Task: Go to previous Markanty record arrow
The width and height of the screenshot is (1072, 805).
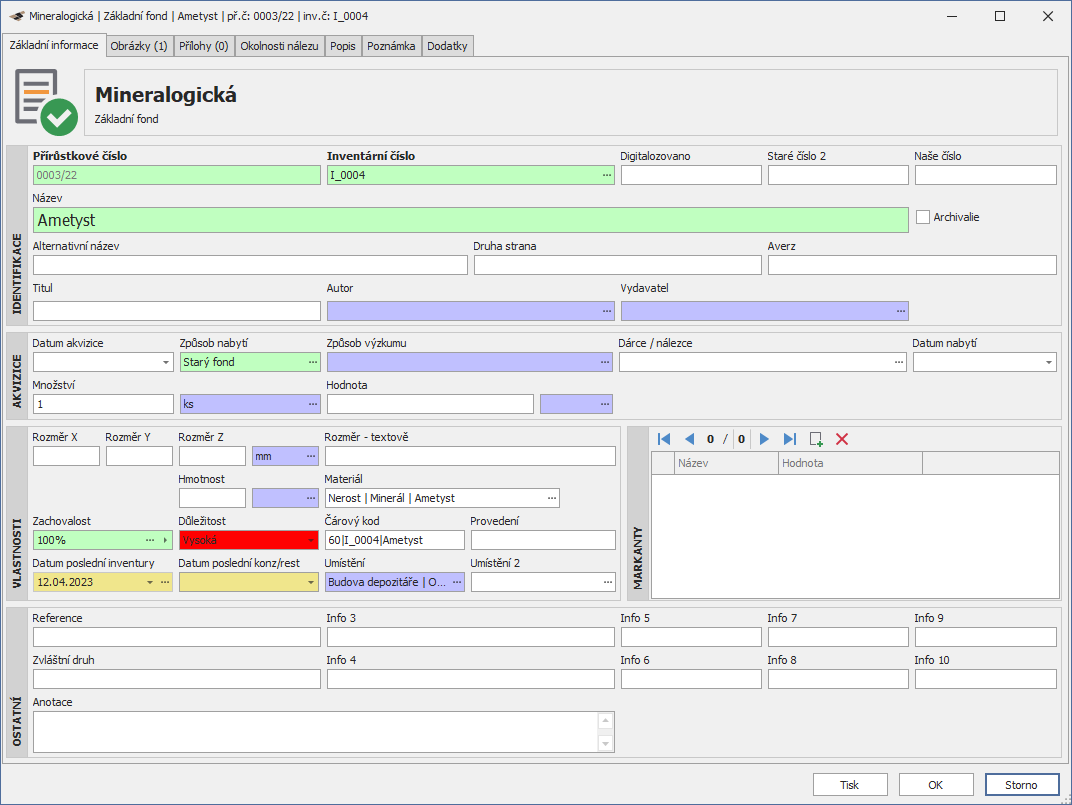Action: [x=689, y=439]
